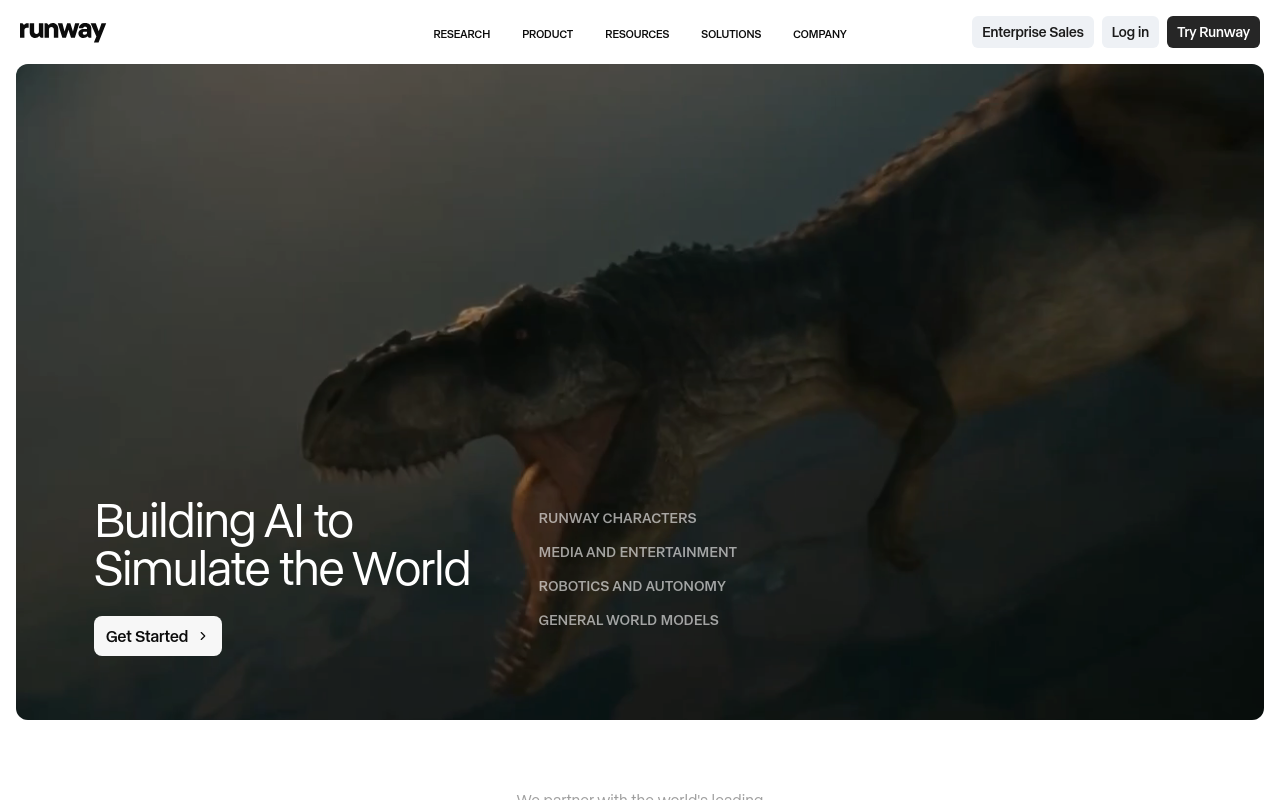Click the Enterprise Sales button
The height and width of the screenshot is (800, 1280).
(1032, 31)
